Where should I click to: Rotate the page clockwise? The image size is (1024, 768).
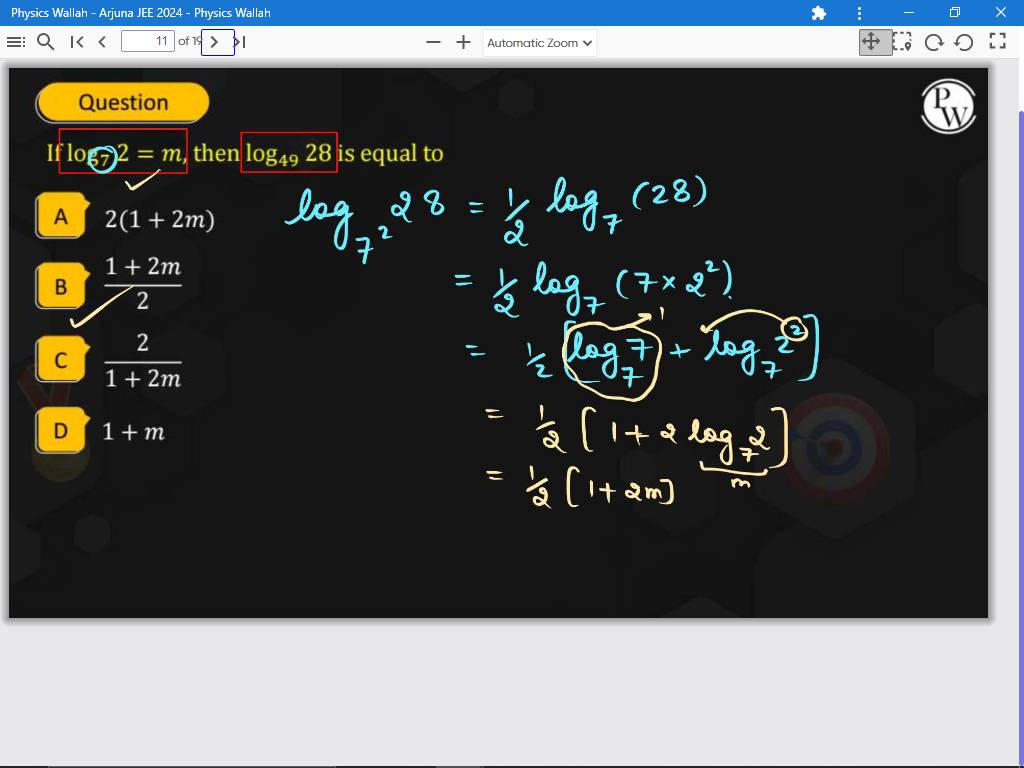click(x=934, y=42)
